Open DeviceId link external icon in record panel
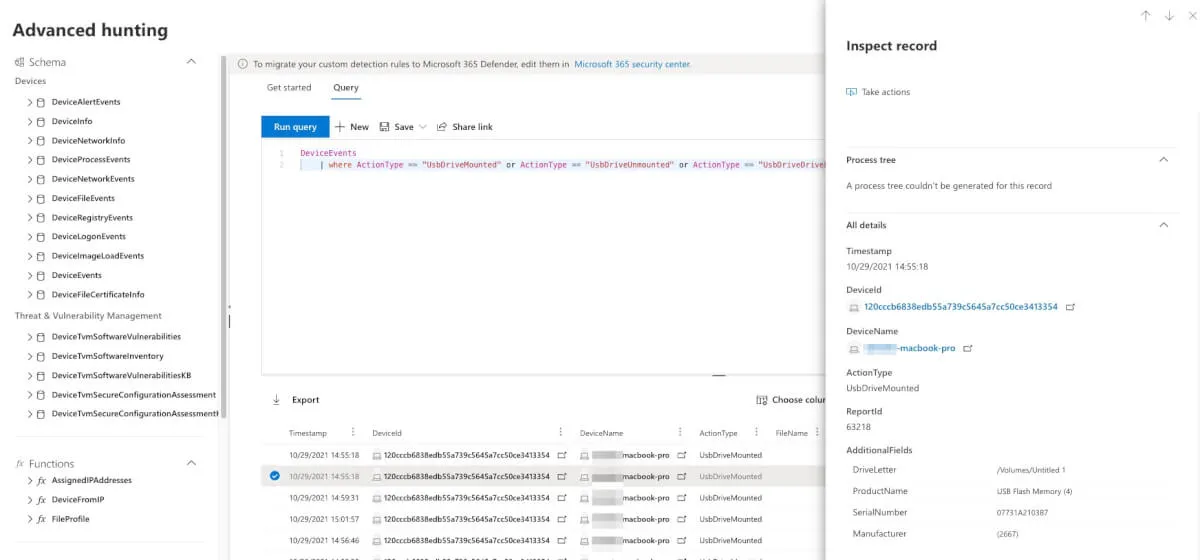Screen dimensions: 1200x560 [1070, 307]
